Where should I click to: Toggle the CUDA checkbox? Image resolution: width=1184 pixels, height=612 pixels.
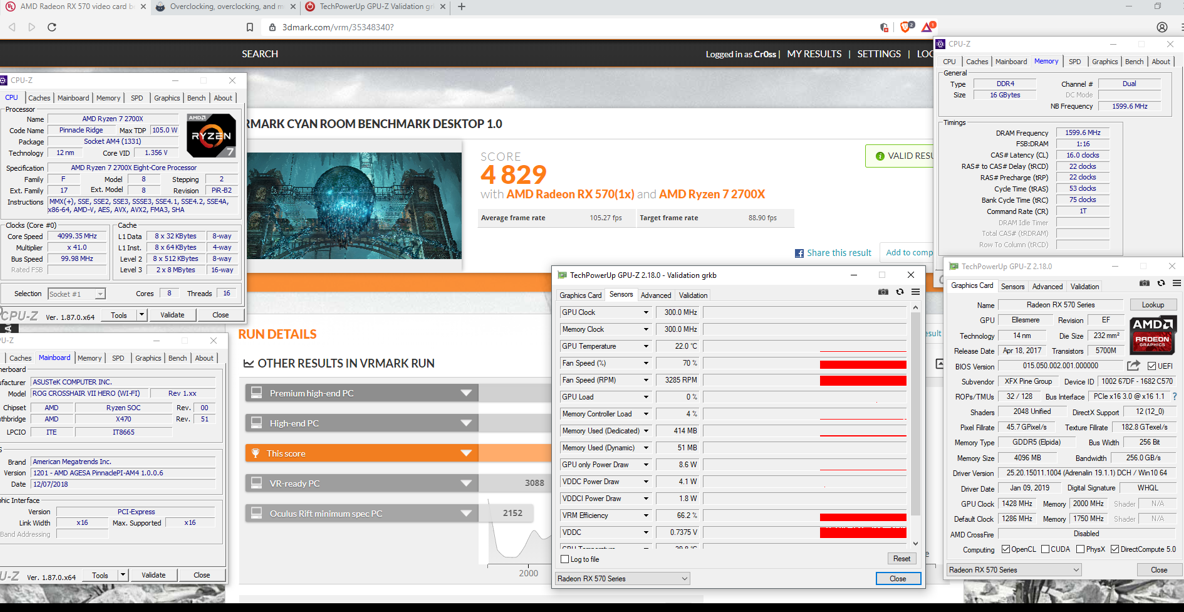(1045, 549)
